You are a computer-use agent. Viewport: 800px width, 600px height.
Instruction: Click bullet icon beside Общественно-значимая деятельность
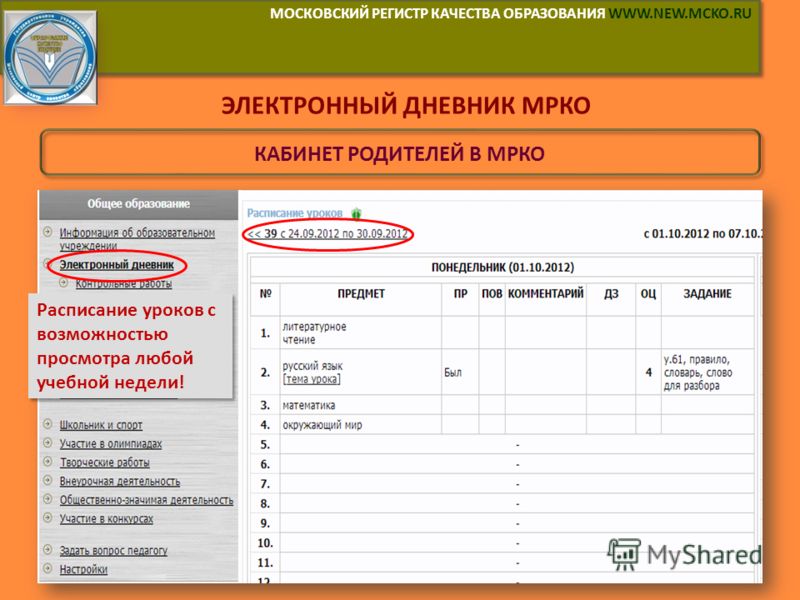click(x=47, y=499)
